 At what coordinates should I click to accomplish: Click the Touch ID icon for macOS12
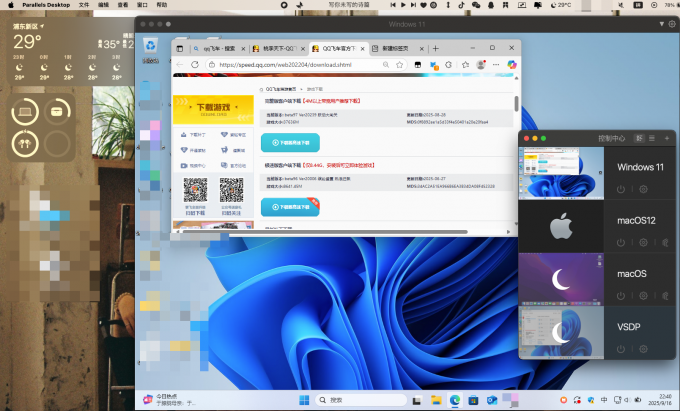665,242
